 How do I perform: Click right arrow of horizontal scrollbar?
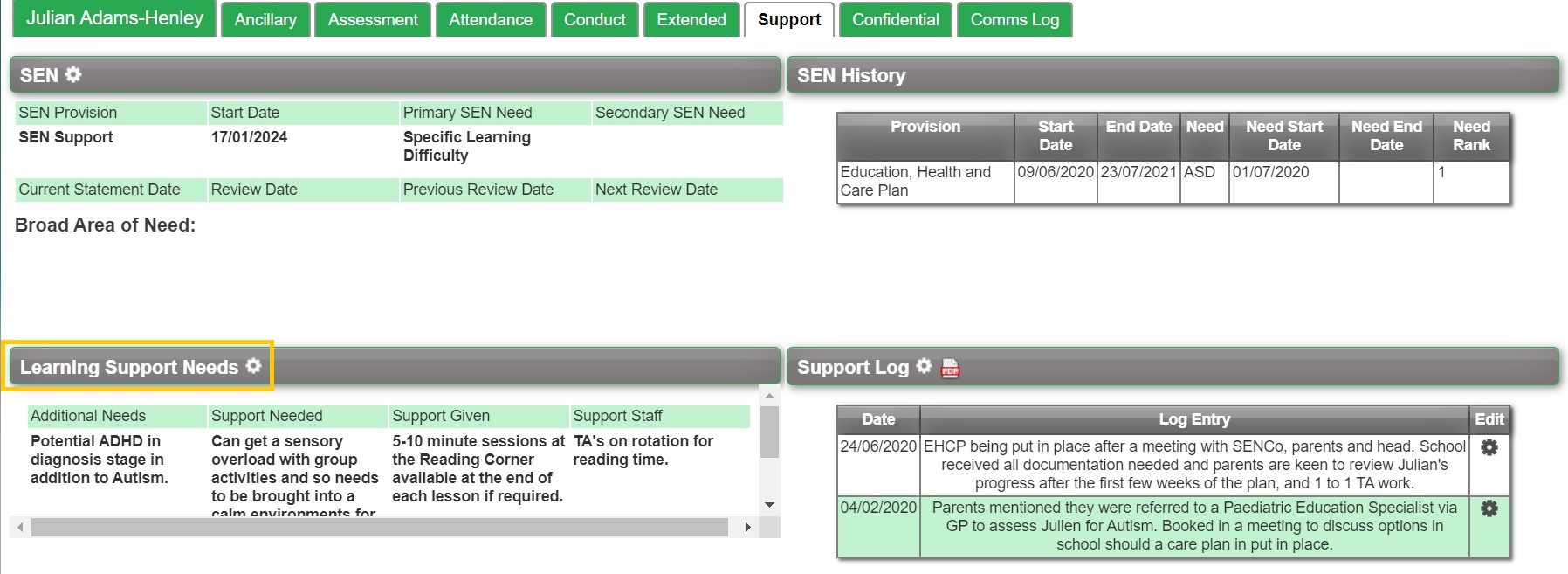747,528
